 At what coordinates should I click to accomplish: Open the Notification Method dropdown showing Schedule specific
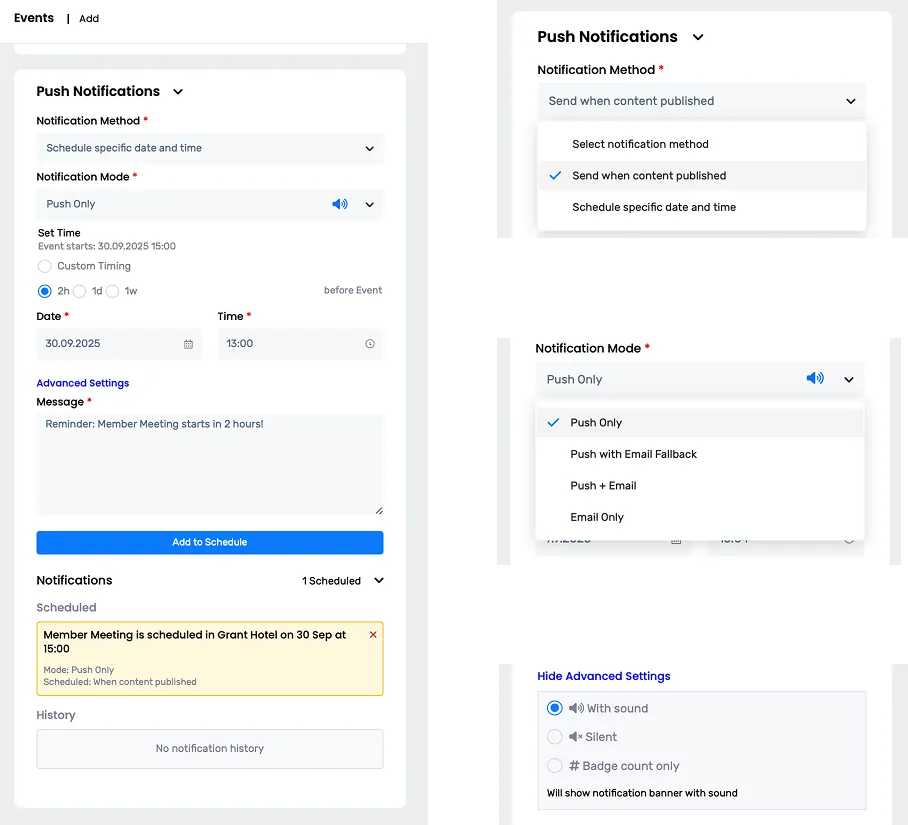[x=210, y=148]
